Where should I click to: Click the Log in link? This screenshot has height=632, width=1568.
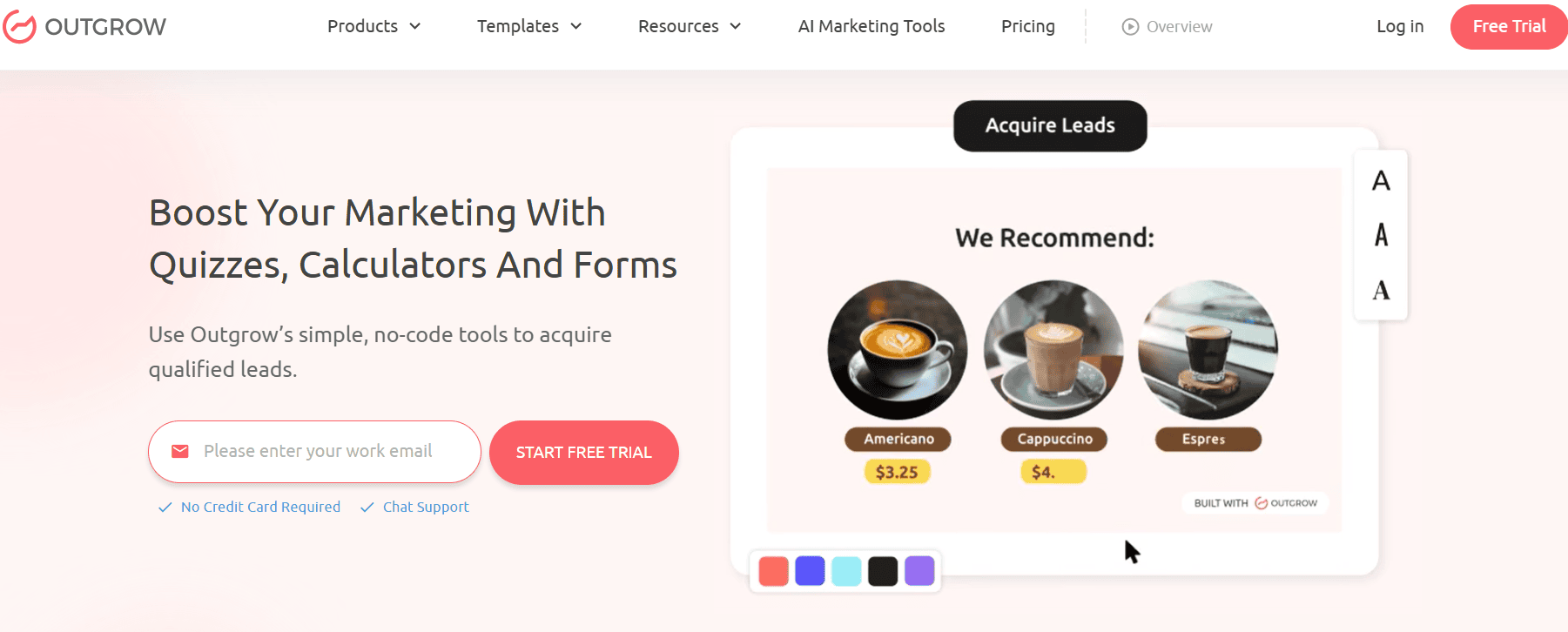[x=1400, y=26]
